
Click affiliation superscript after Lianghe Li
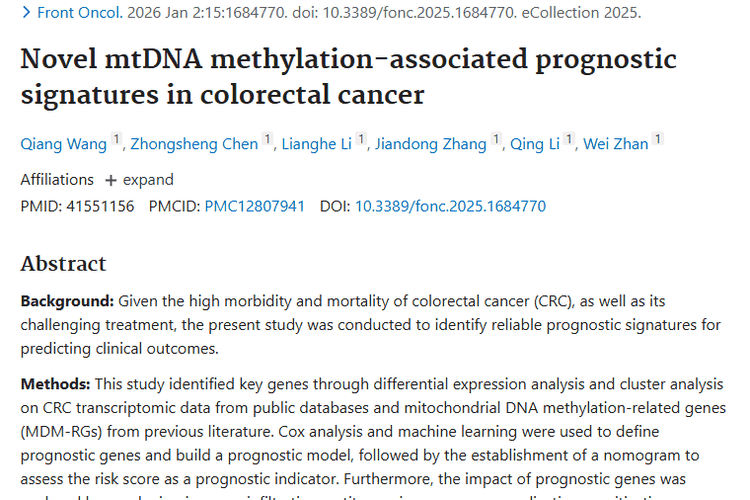361,140
